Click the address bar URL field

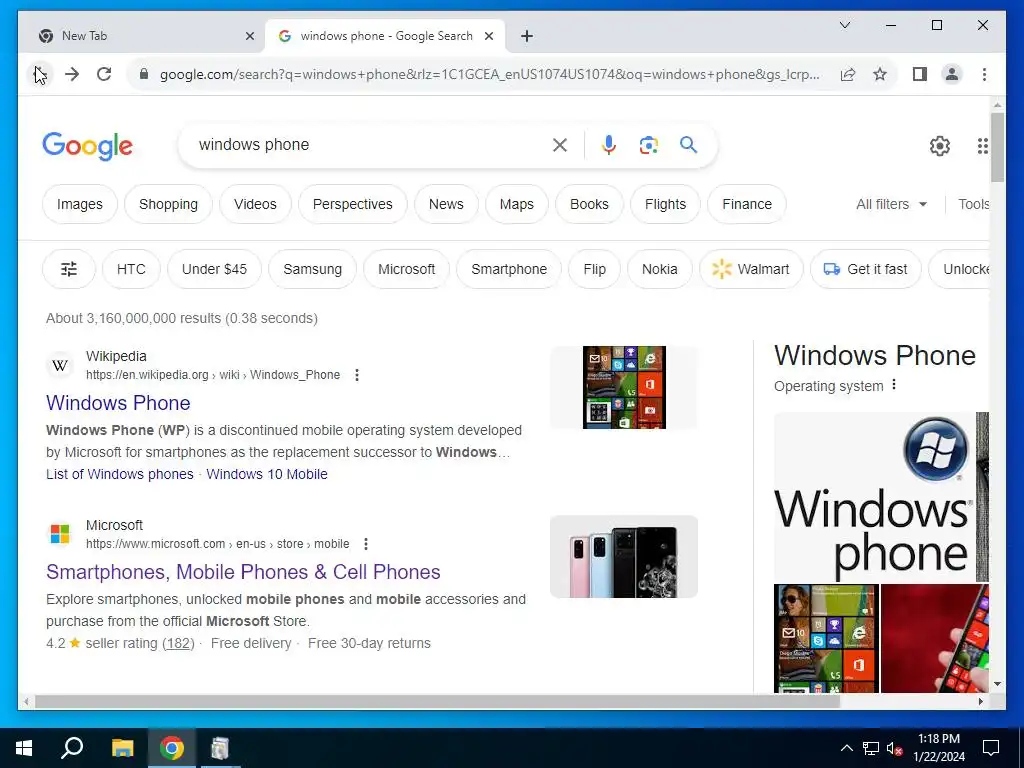point(488,74)
